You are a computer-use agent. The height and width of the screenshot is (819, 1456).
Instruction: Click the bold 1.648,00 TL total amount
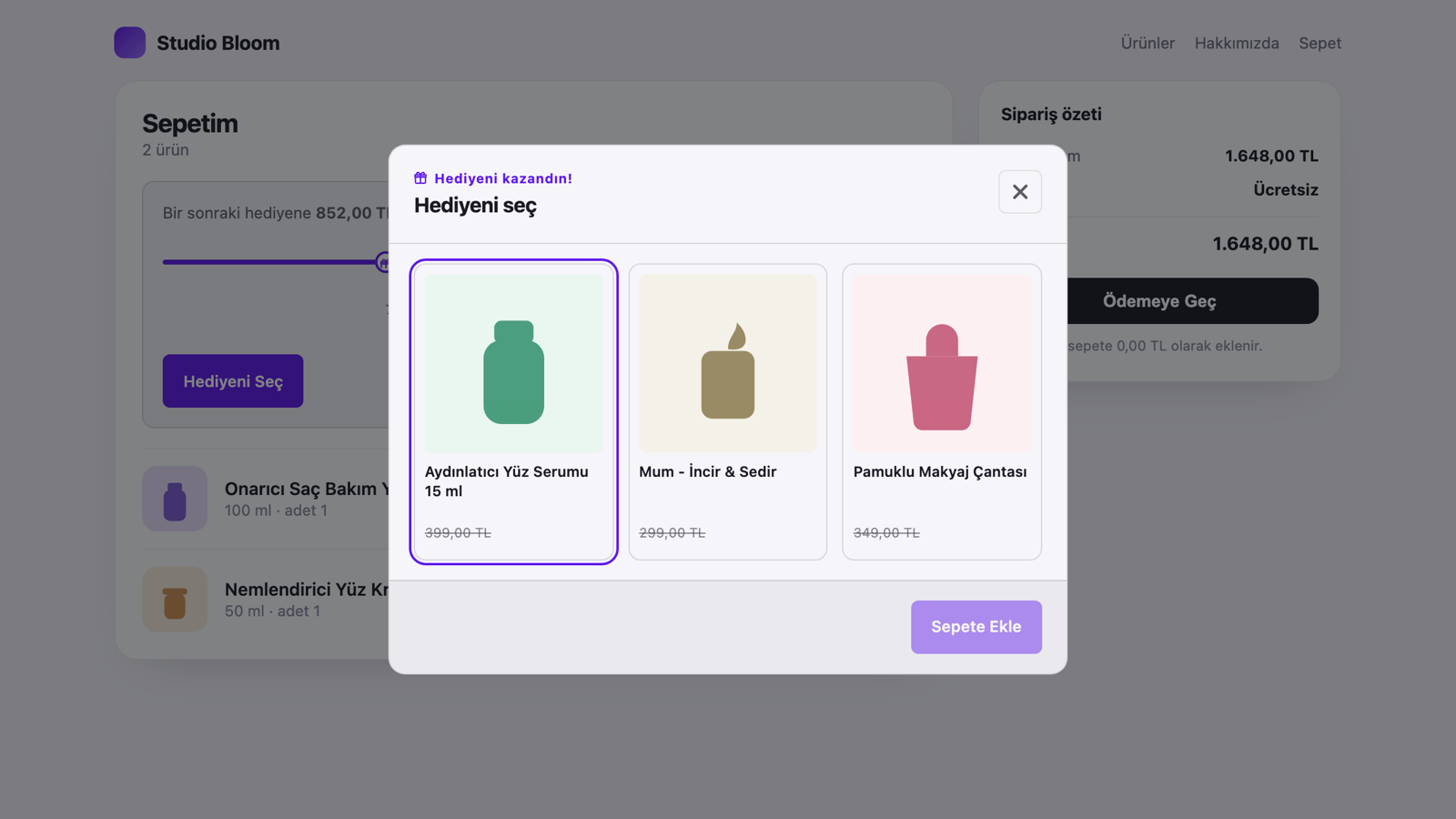point(1265,244)
